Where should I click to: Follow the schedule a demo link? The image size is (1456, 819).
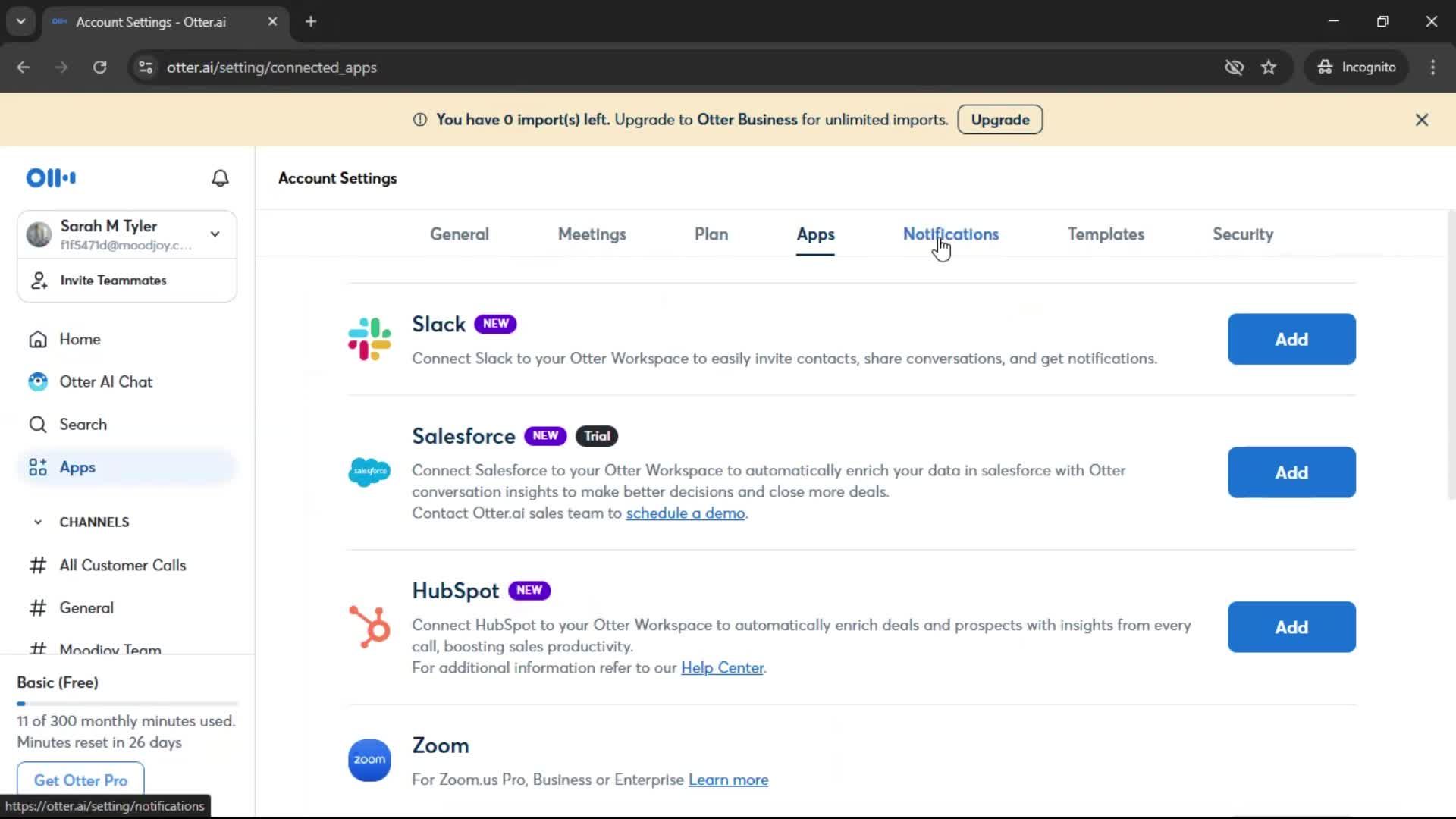coord(686,513)
